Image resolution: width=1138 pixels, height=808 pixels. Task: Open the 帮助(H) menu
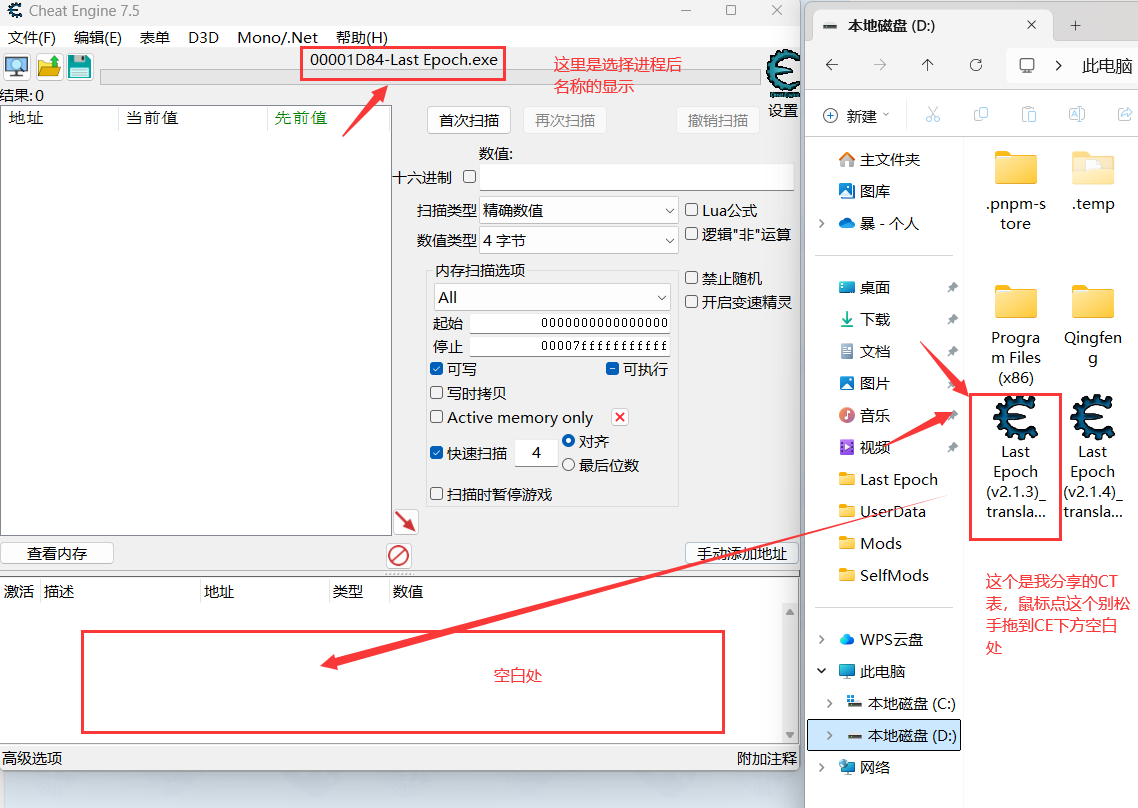click(x=361, y=38)
